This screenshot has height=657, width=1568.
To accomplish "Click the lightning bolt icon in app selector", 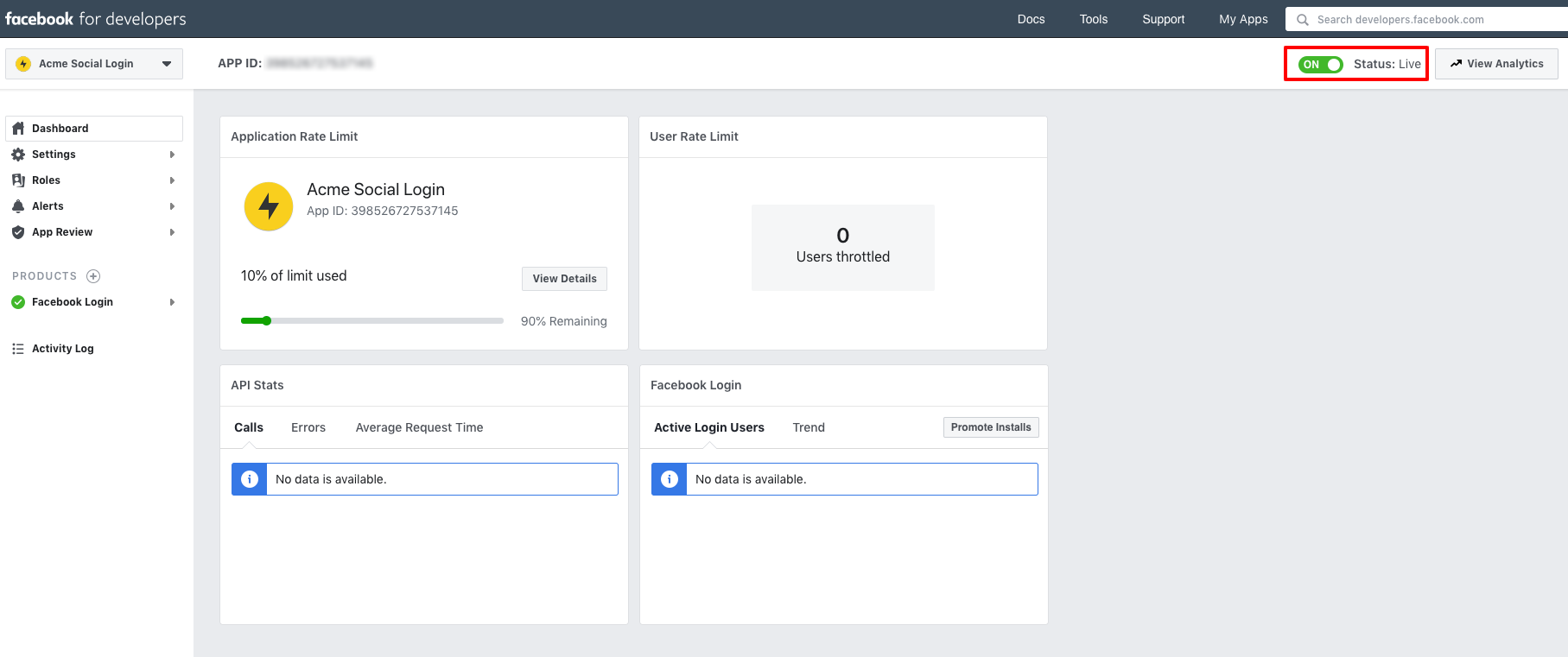I will (23, 64).
